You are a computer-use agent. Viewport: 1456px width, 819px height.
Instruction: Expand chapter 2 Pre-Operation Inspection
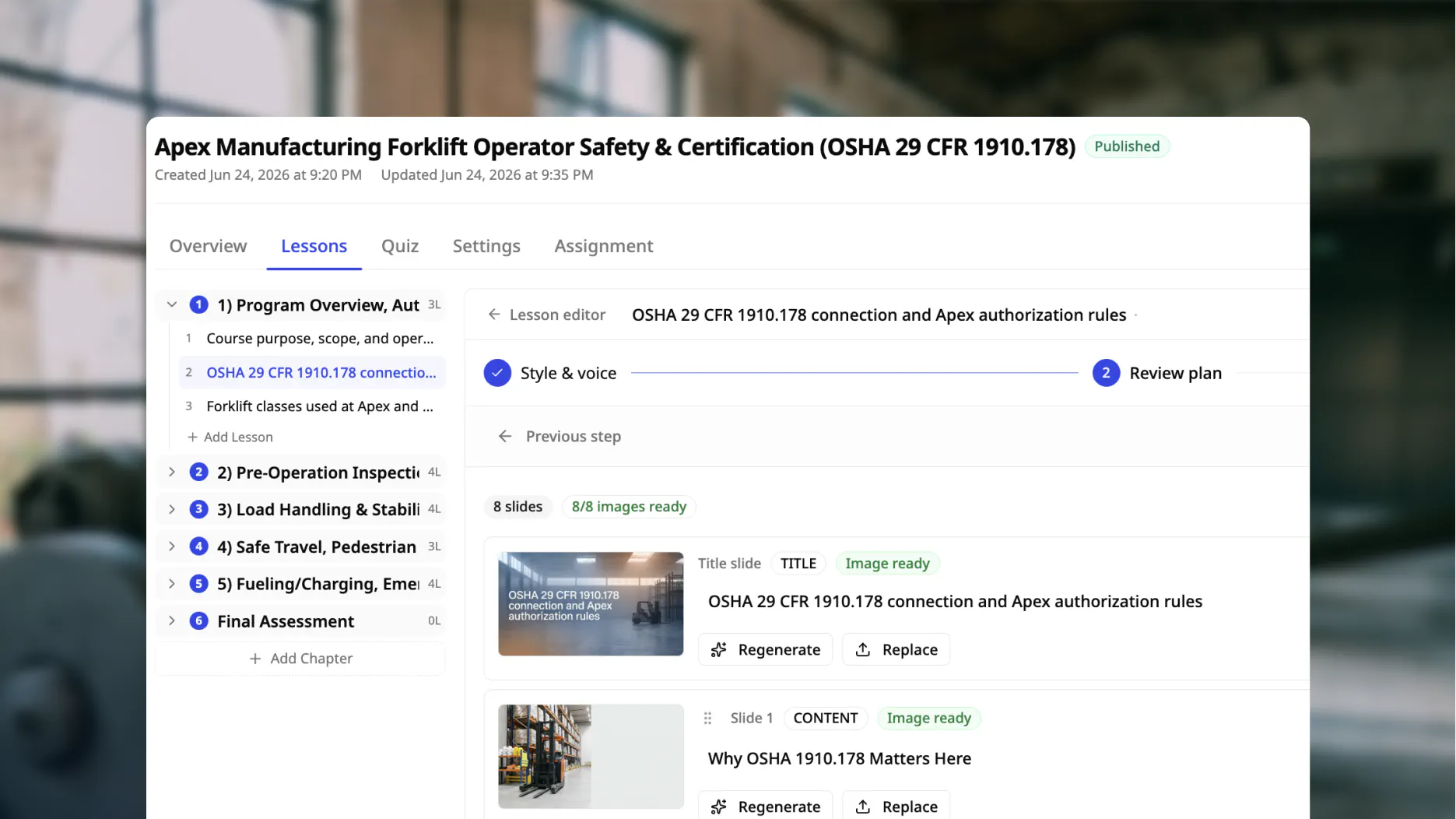click(172, 472)
